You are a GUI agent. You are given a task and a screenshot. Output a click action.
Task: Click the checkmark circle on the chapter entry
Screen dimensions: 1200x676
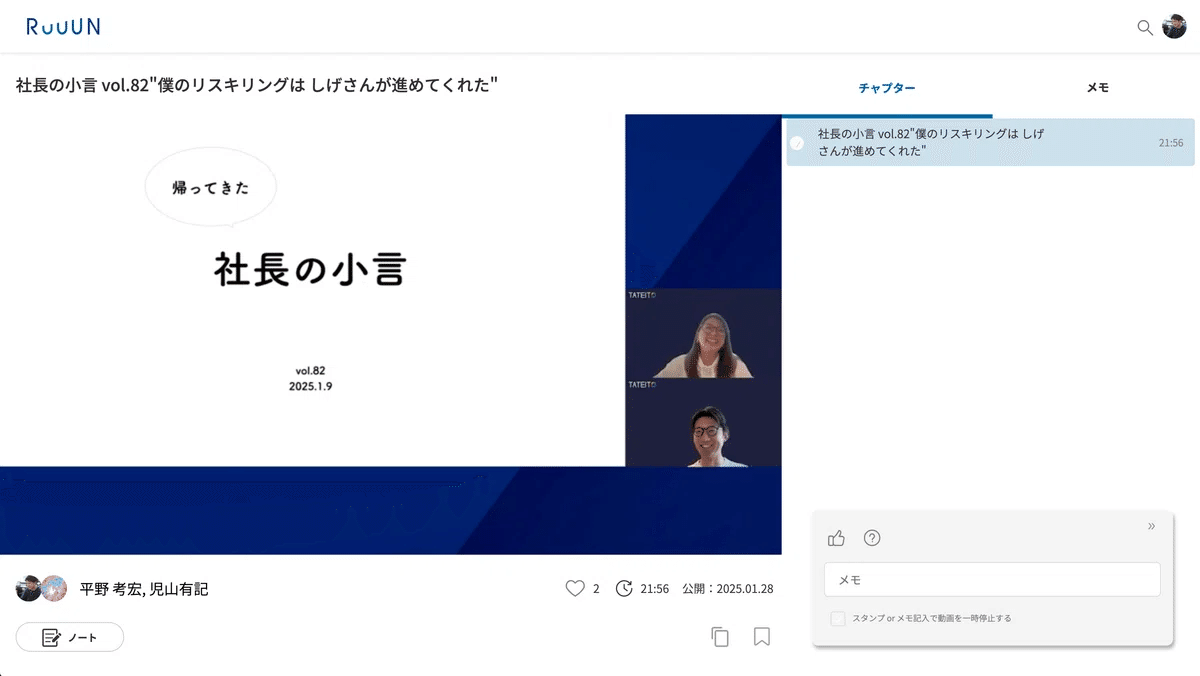pos(797,143)
